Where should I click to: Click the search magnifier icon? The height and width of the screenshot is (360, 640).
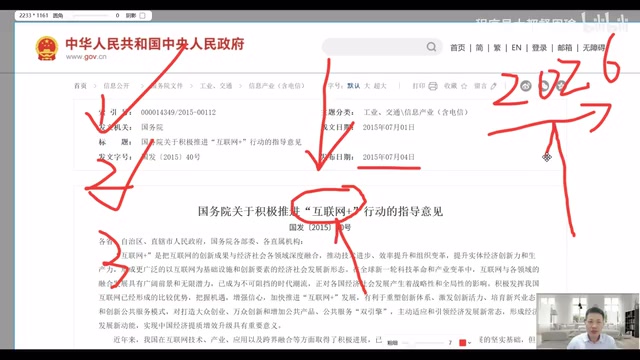pyautogui.click(x=431, y=47)
